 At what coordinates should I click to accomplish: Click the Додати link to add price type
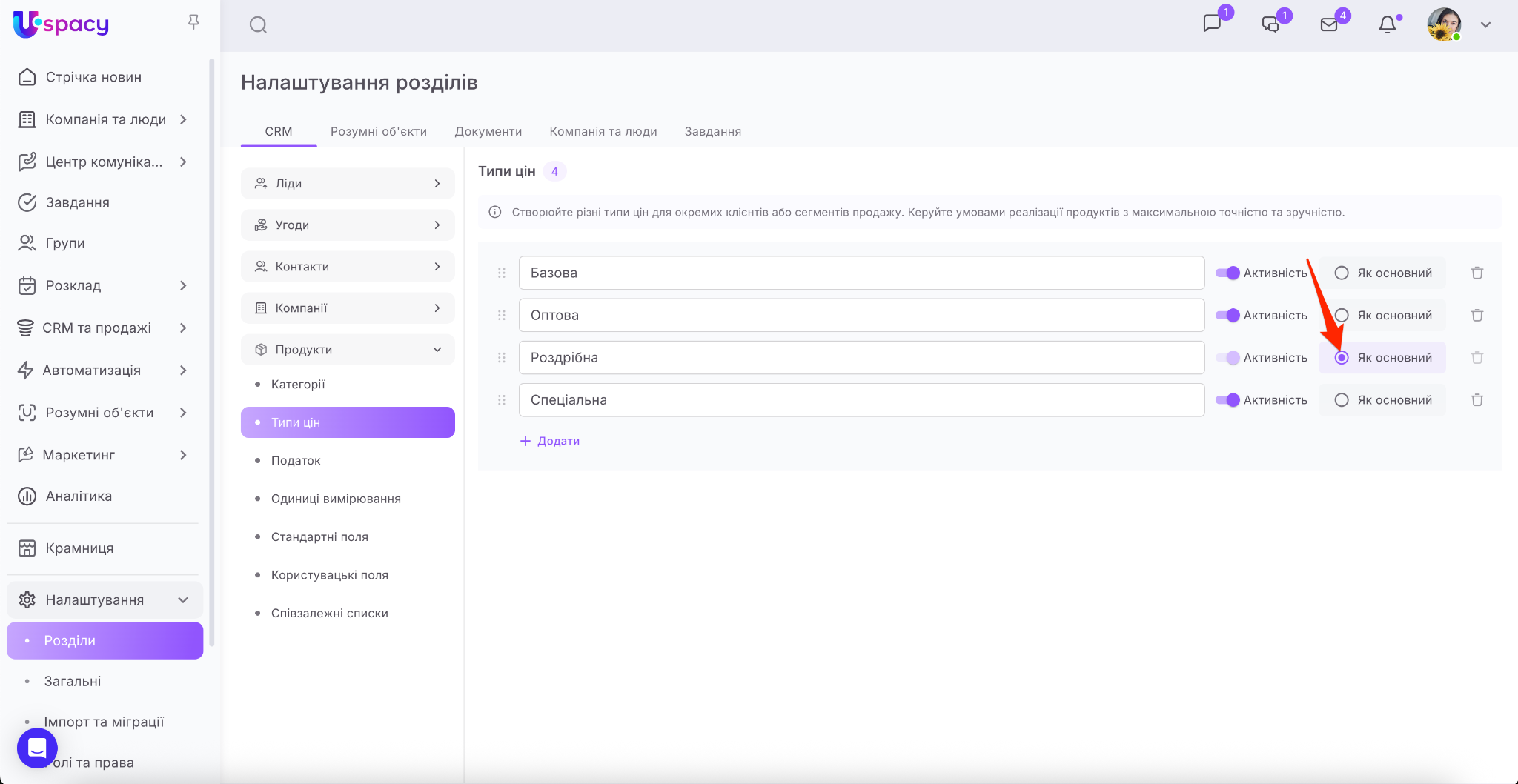tap(550, 441)
